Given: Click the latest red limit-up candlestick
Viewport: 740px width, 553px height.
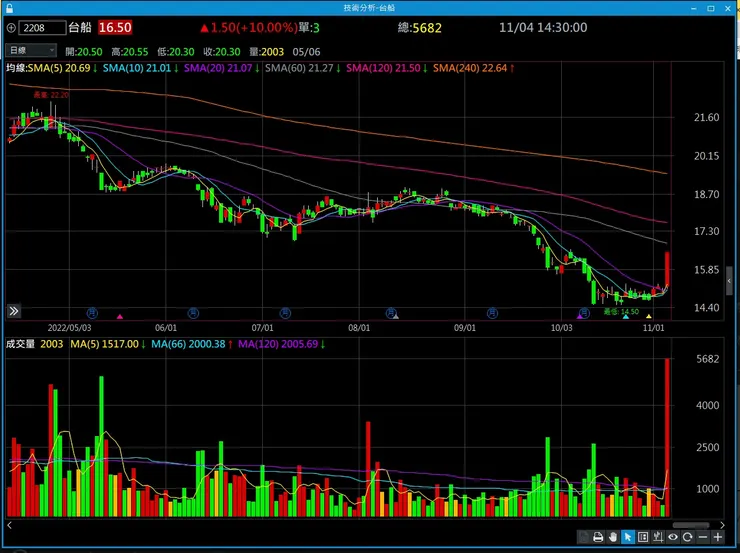Looking at the screenshot, I should 667,270.
